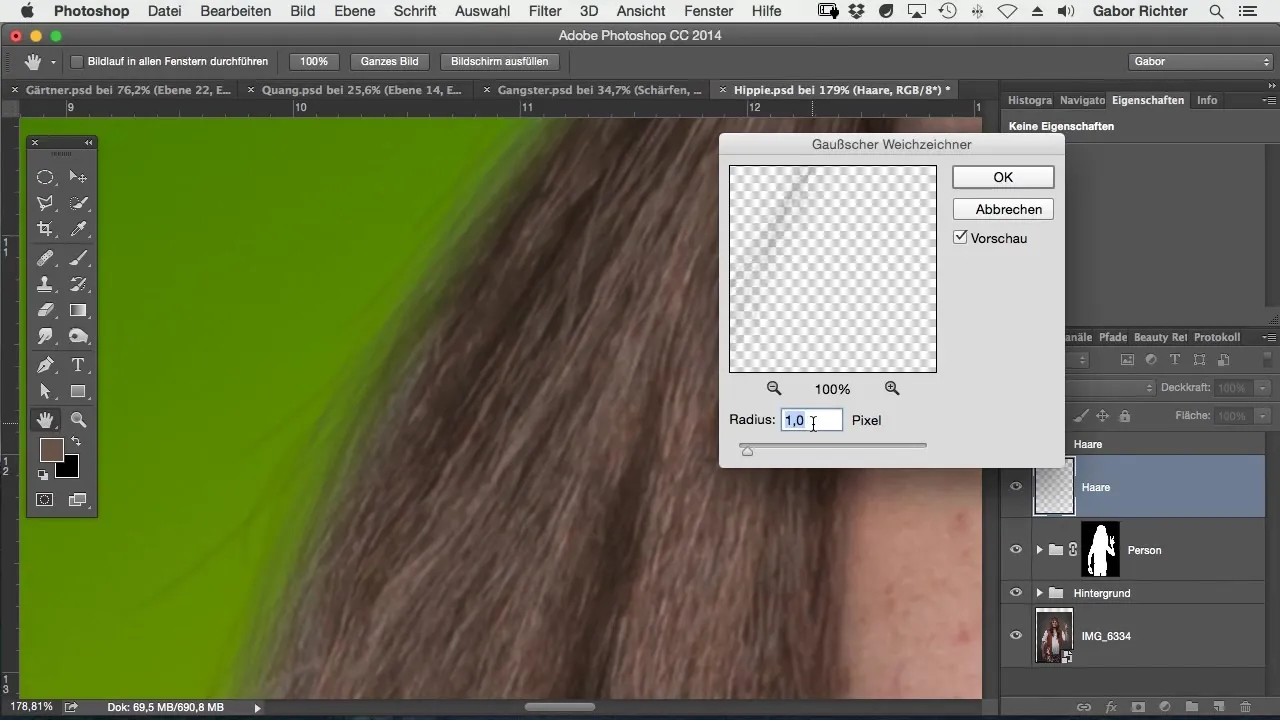Link layers icon in Layers panel
The image size is (1280, 720).
click(x=1084, y=707)
